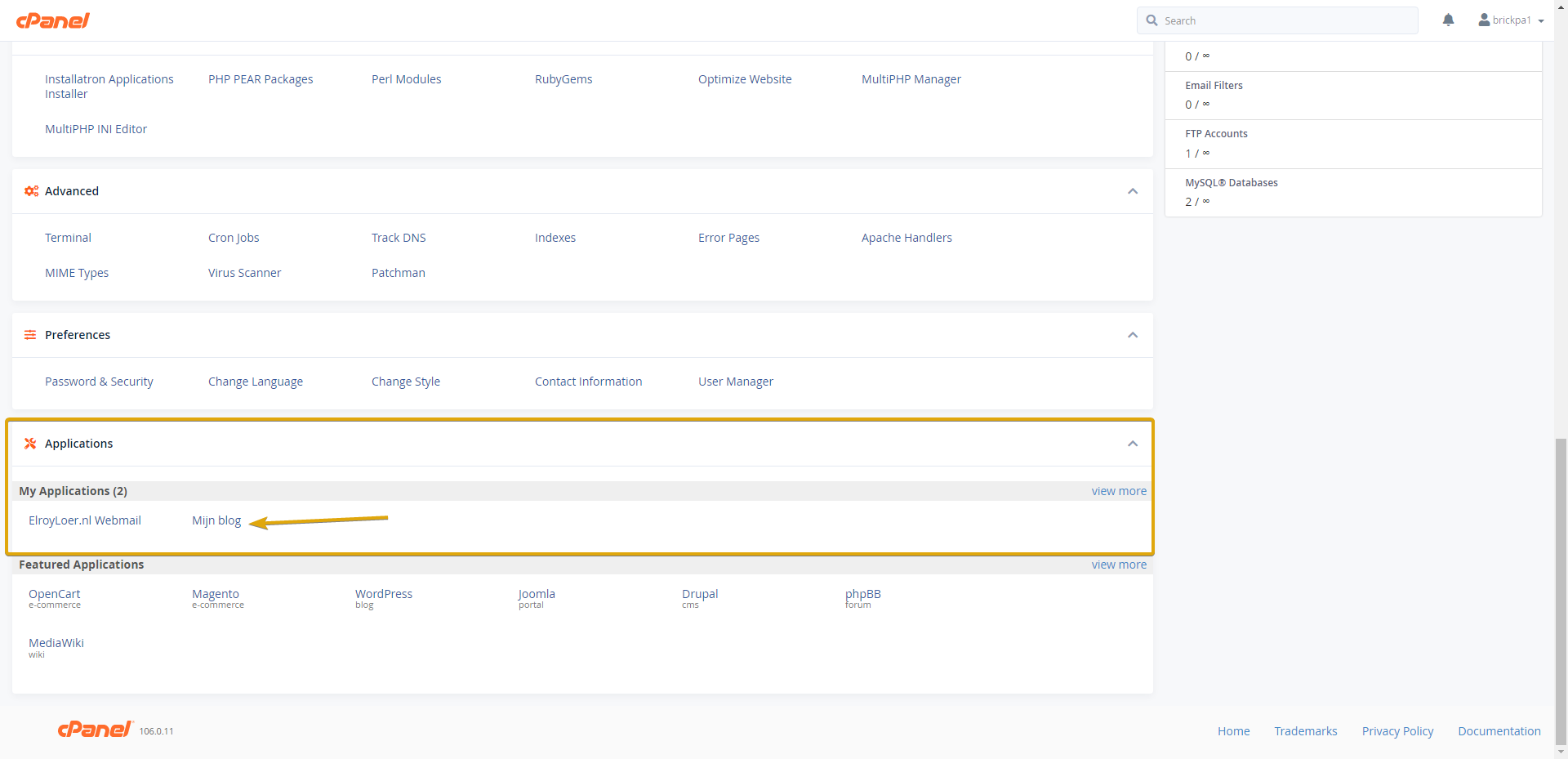The image size is (1568, 759).
Task: Open the MultiPHP Manager
Action: point(911,79)
